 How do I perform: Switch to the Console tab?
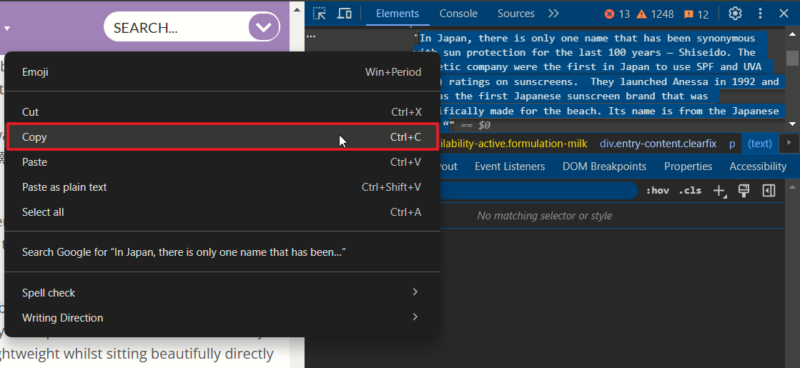click(x=458, y=14)
